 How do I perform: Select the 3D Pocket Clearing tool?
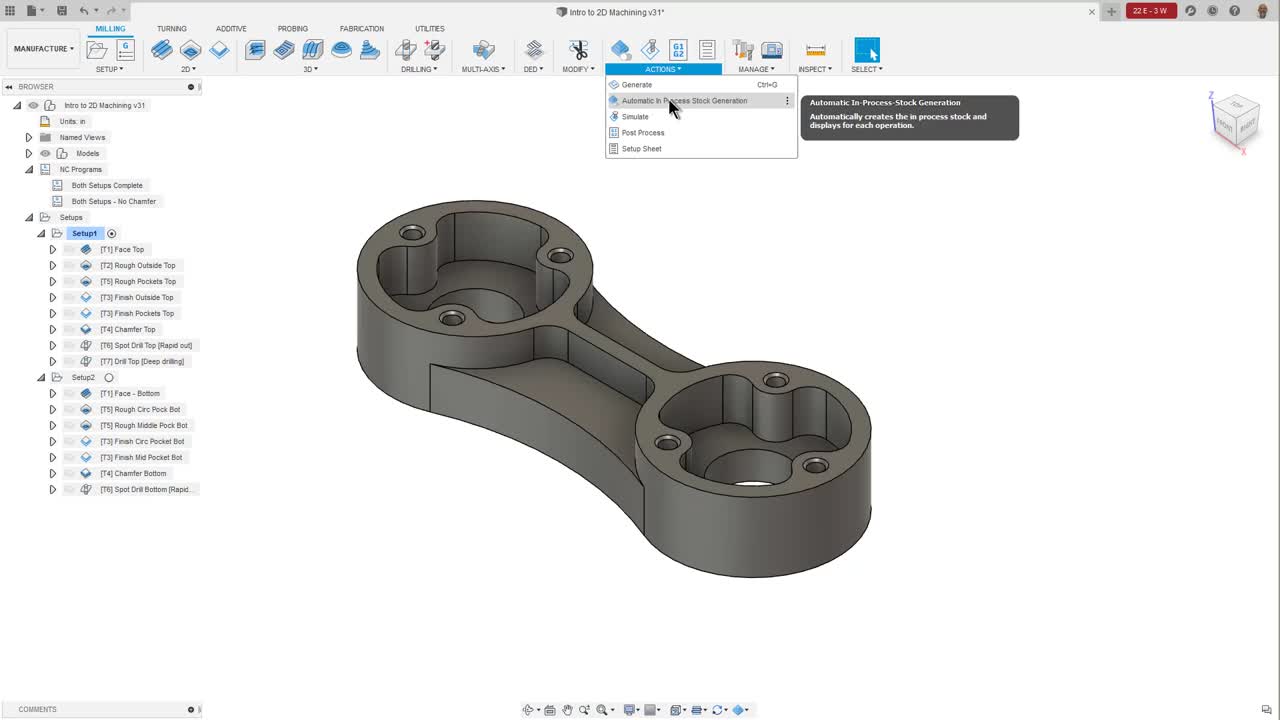click(x=284, y=49)
